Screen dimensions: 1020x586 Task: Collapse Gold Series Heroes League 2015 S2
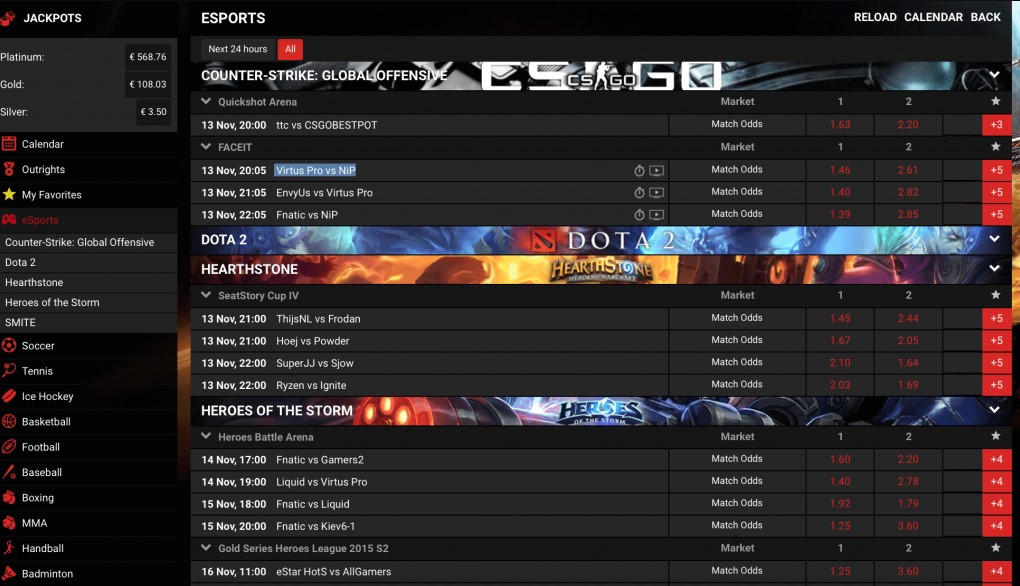click(206, 548)
